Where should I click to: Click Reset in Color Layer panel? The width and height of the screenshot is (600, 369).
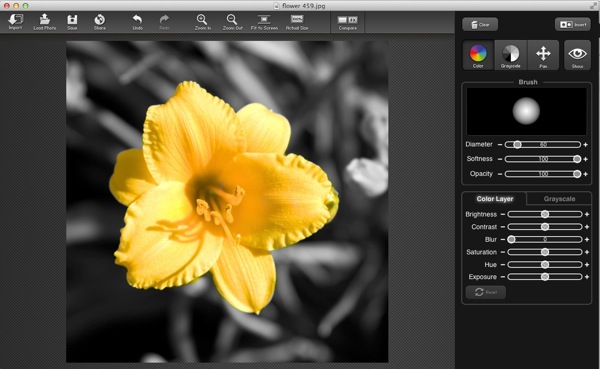click(x=486, y=292)
